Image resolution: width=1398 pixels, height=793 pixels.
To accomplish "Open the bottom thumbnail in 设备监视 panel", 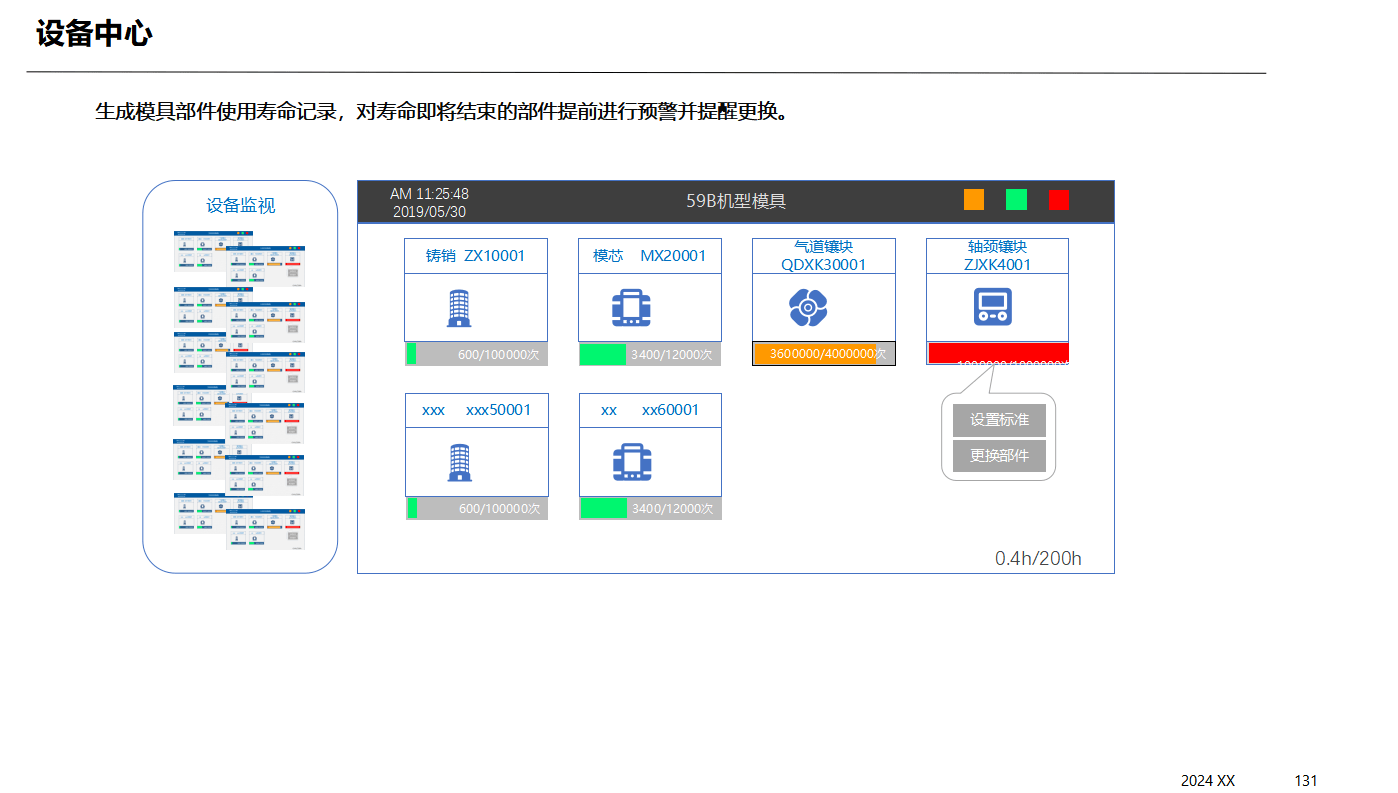I will pyautogui.click(x=266, y=529).
